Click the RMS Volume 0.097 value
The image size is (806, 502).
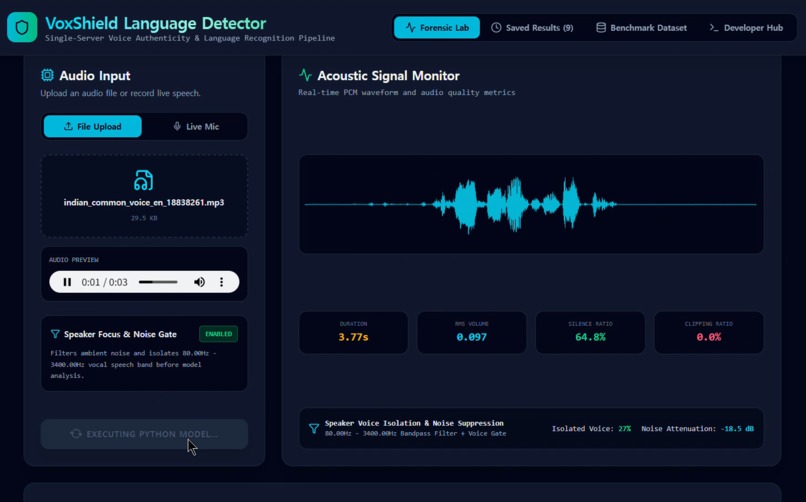coord(471,338)
